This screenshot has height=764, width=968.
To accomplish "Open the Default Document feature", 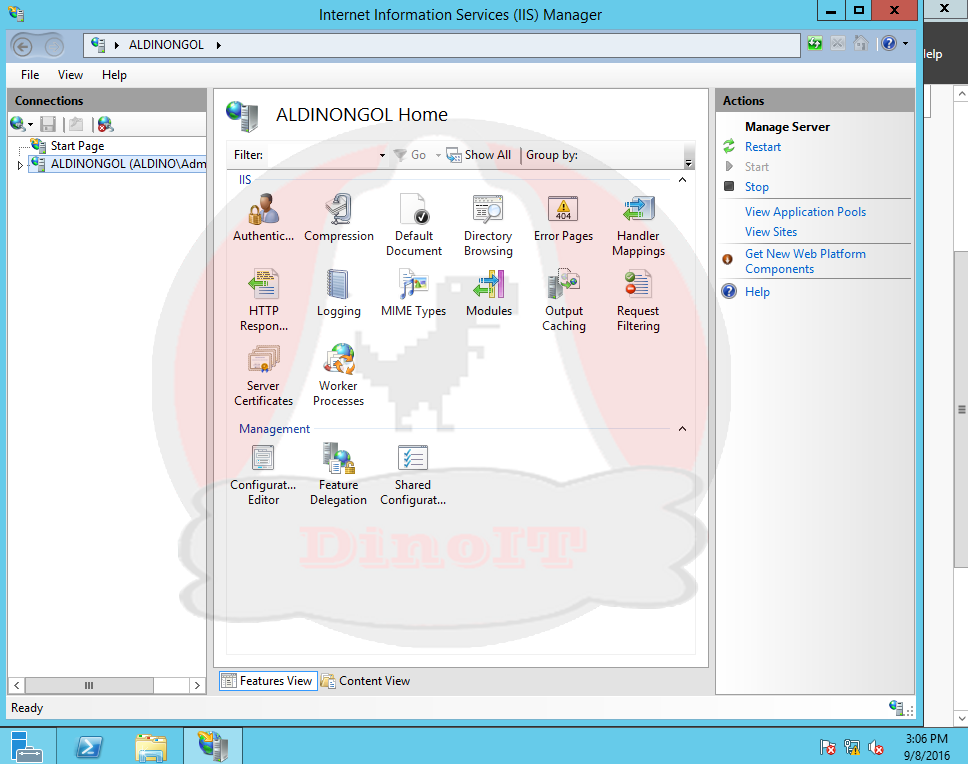I will click(x=414, y=225).
